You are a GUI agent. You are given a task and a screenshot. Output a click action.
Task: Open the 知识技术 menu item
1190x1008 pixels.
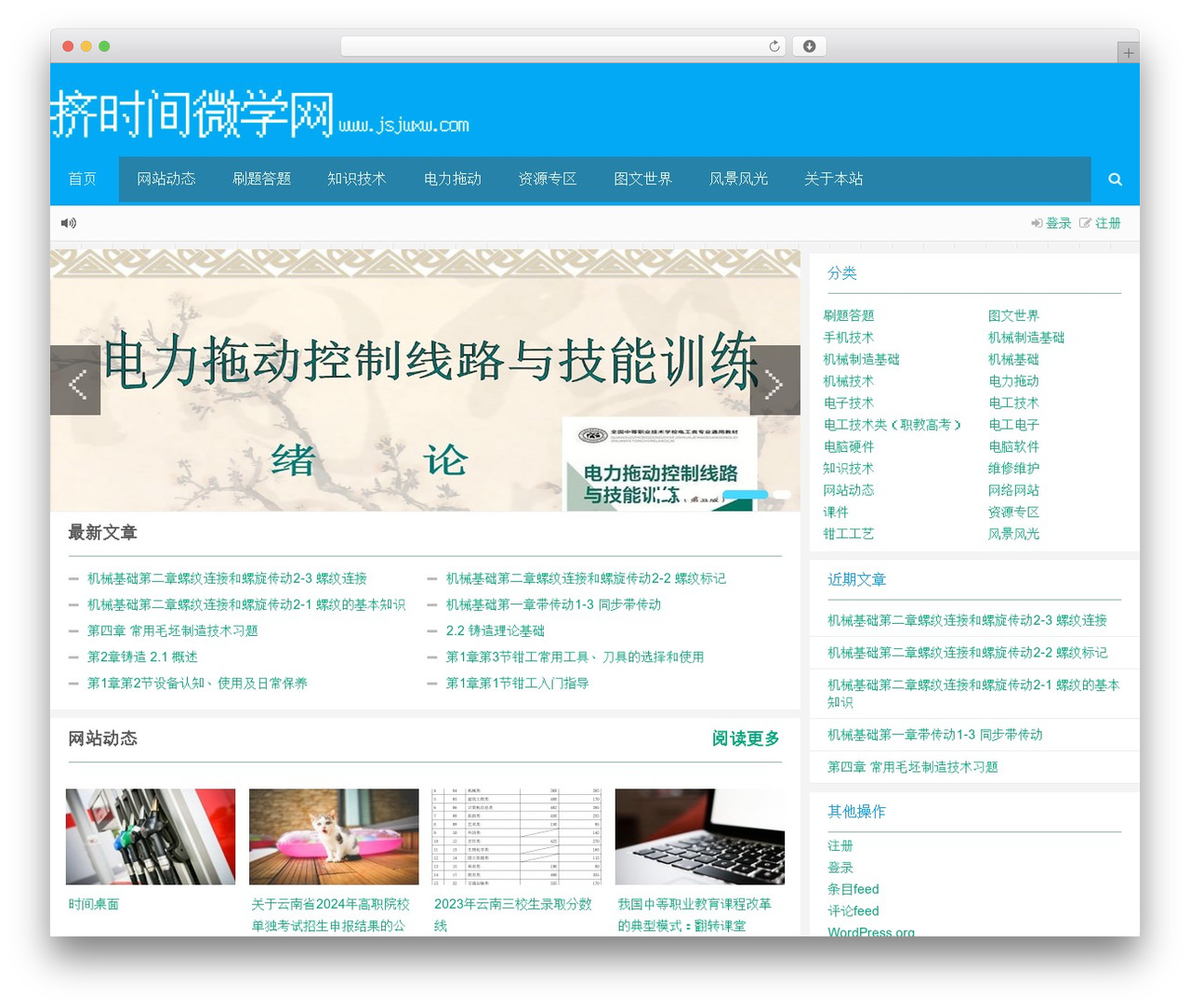(x=357, y=179)
